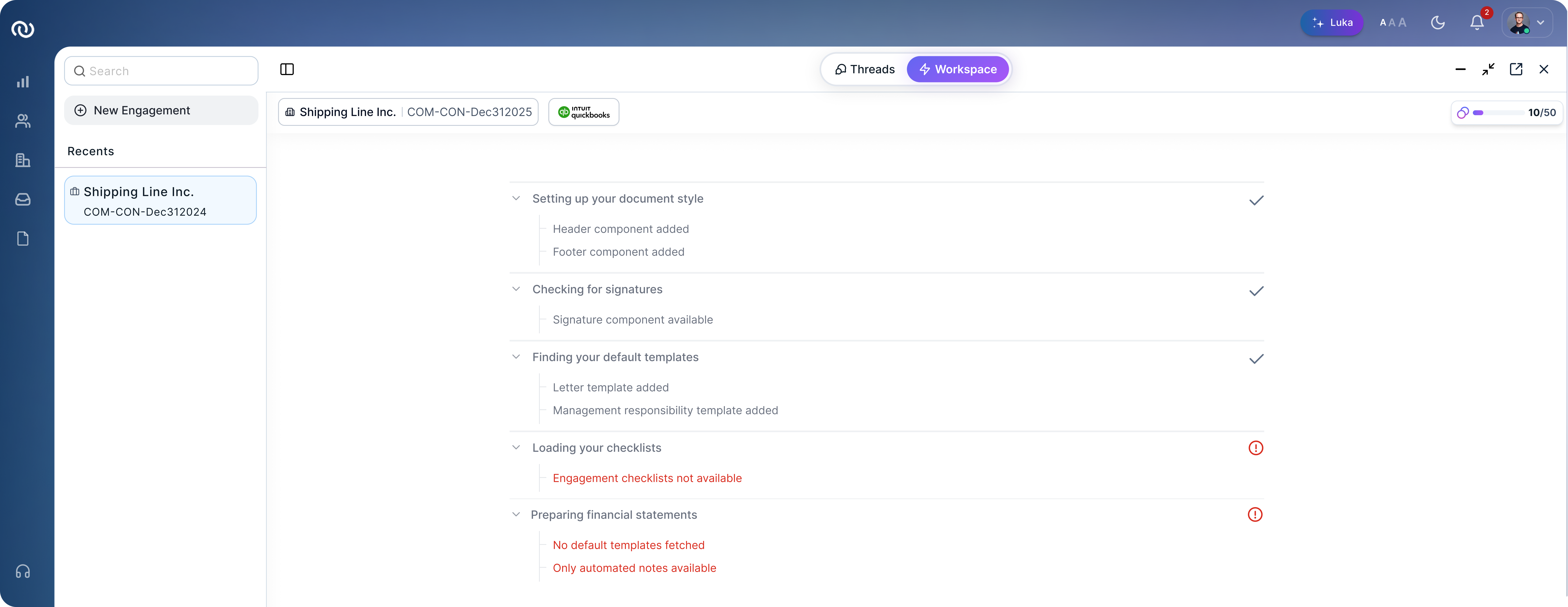The image size is (1568, 607).
Task: Click checkmark for Checking for signatures
Action: tap(1256, 291)
